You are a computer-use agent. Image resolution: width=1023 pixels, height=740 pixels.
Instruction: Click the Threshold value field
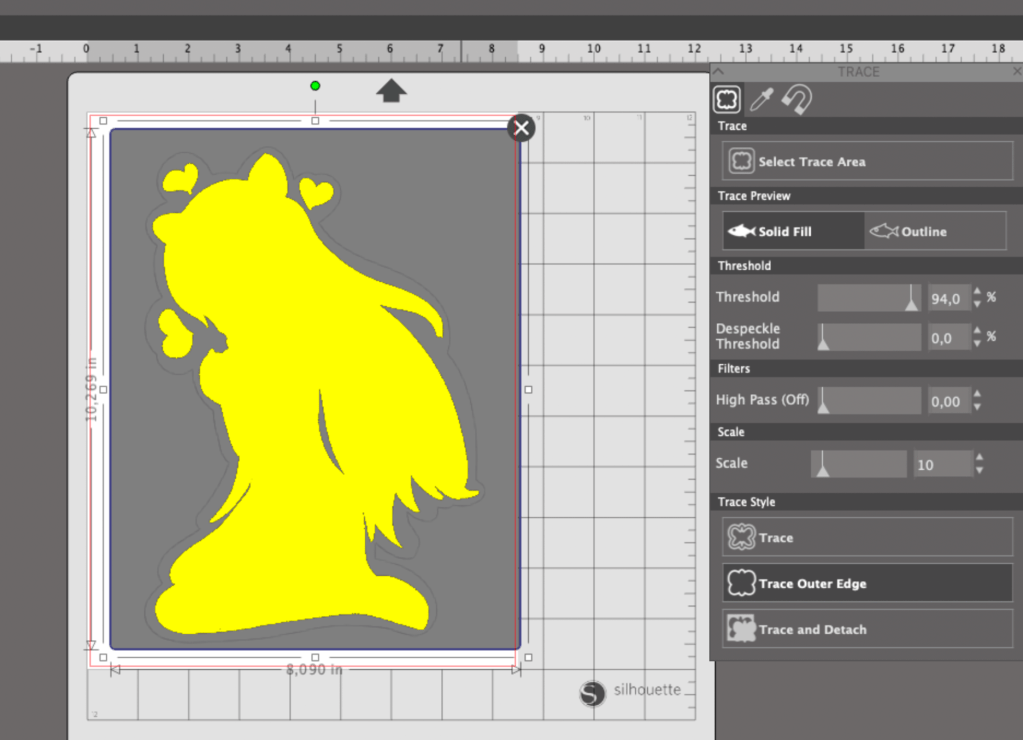948,298
